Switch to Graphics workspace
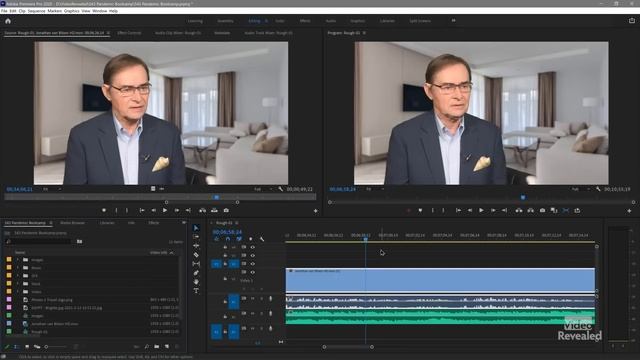This screenshot has width=640, height=360. (x=358, y=21)
